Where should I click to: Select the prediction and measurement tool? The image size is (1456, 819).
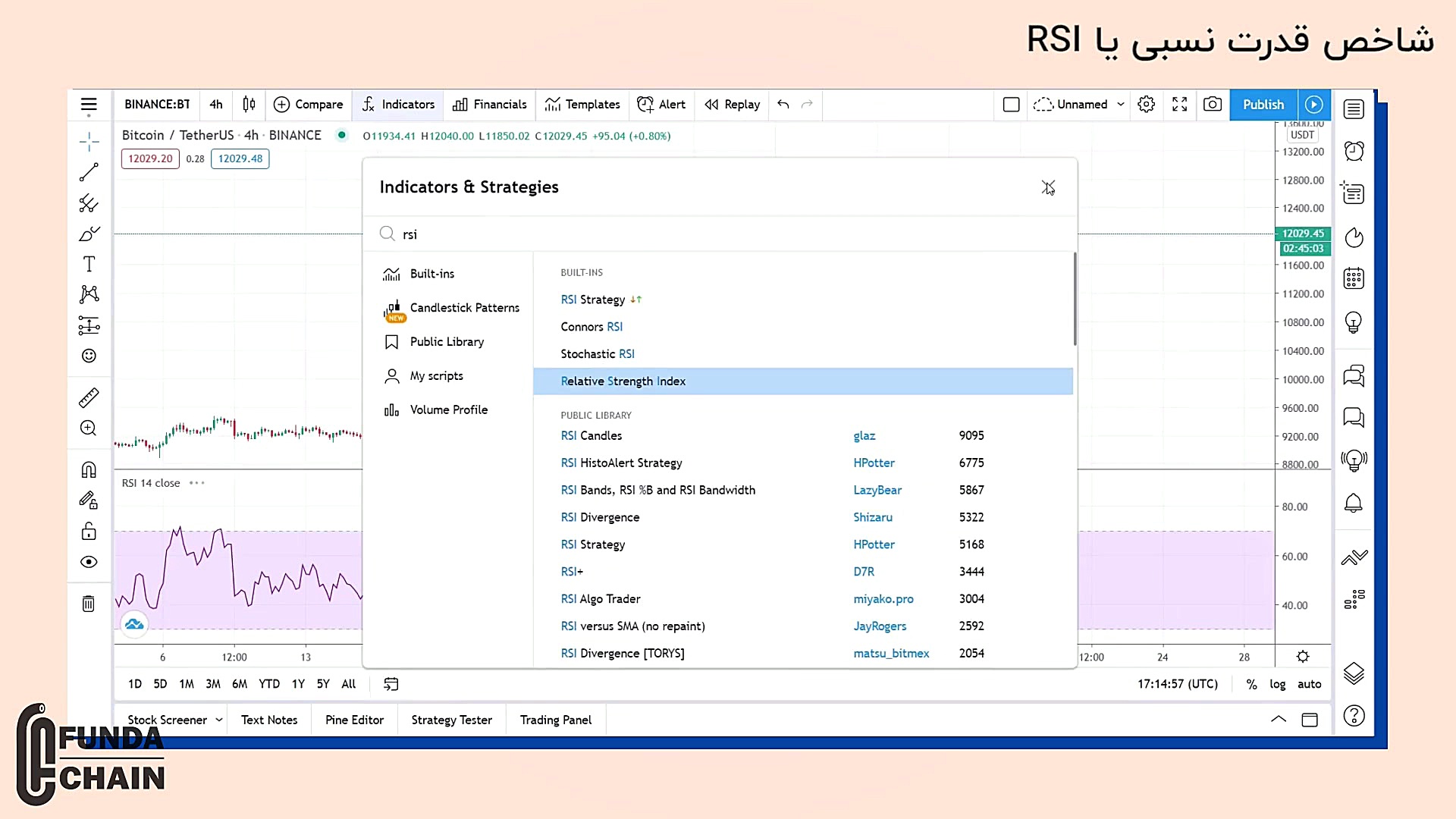click(x=89, y=325)
